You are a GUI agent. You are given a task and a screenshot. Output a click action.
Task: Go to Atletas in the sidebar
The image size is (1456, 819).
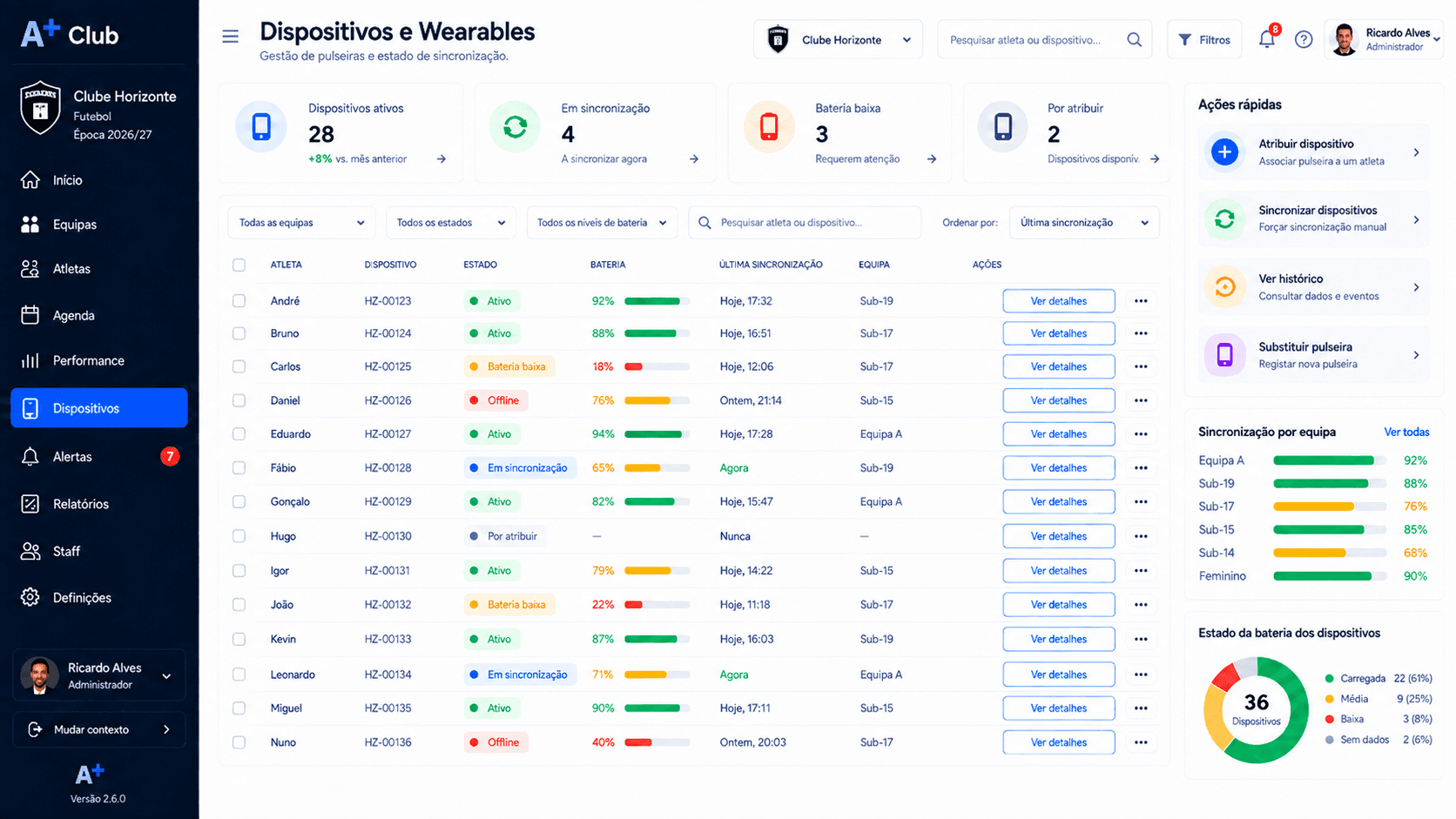click(99, 269)
